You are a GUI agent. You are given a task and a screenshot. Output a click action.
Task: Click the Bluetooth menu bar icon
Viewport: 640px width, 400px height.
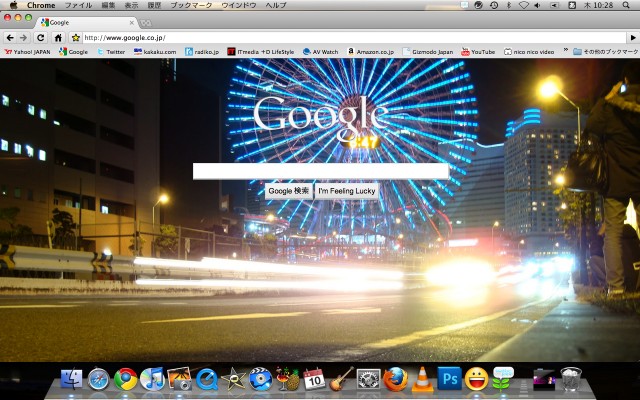point(509,5)
